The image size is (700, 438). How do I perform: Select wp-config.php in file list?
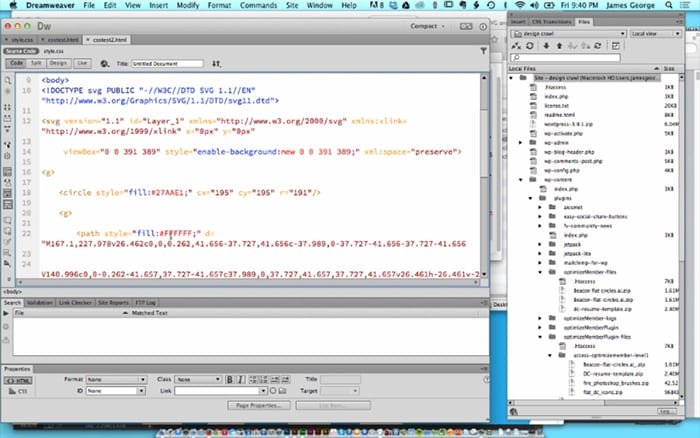562,171
